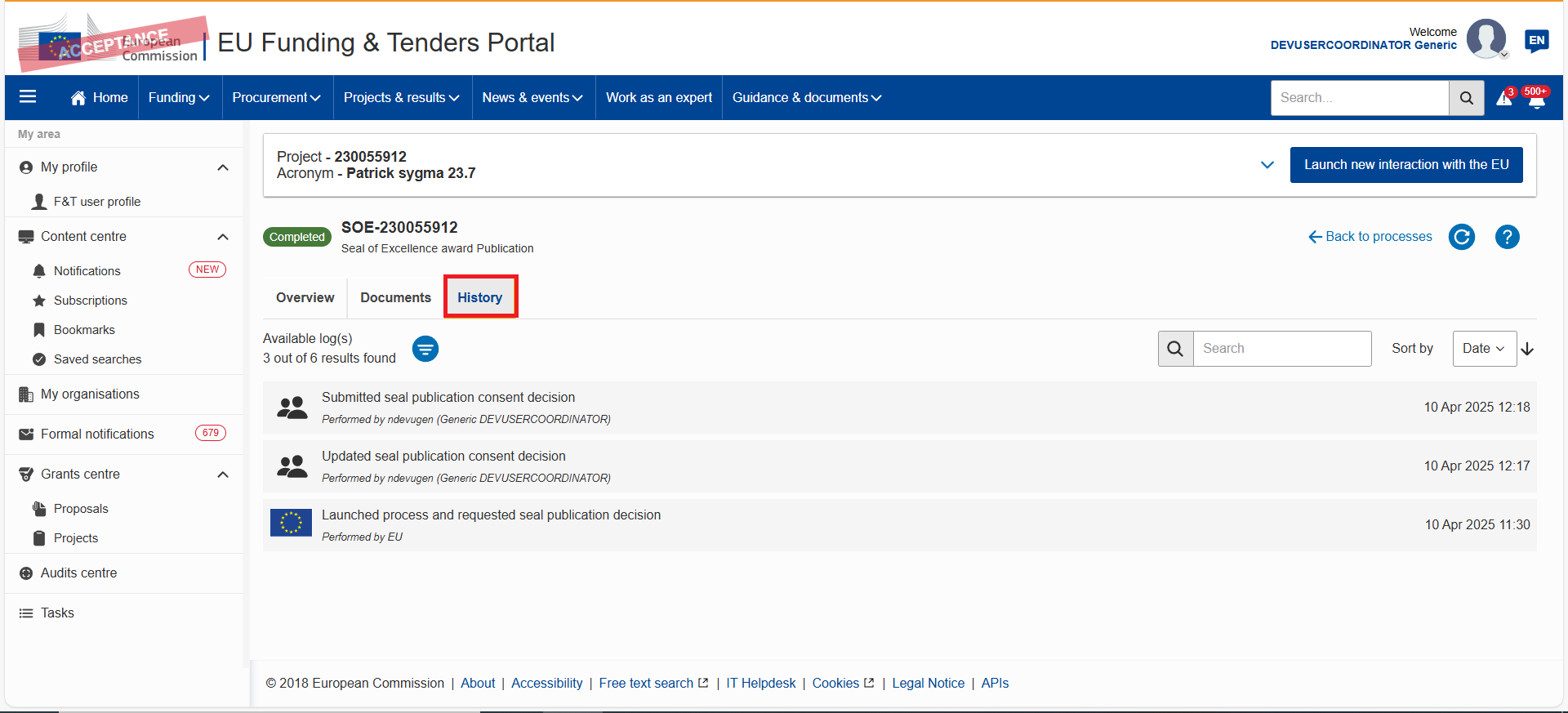Focus the top portal search field
Image resolution: width=1568 pixels, height=713 pixels.
pyautogui.click(x=1360, y=98)
